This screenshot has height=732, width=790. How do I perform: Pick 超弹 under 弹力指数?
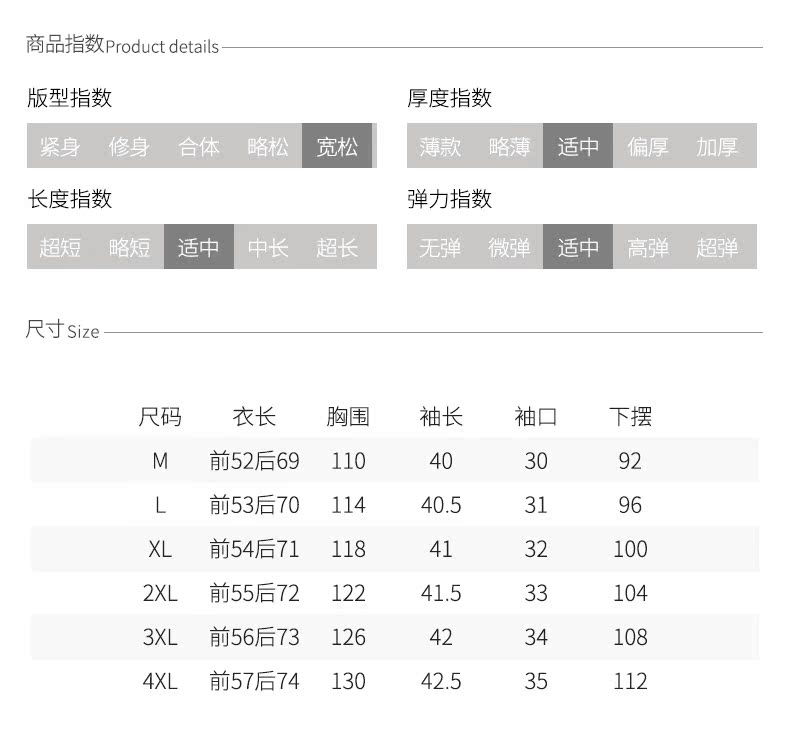(x=717, y=247)
